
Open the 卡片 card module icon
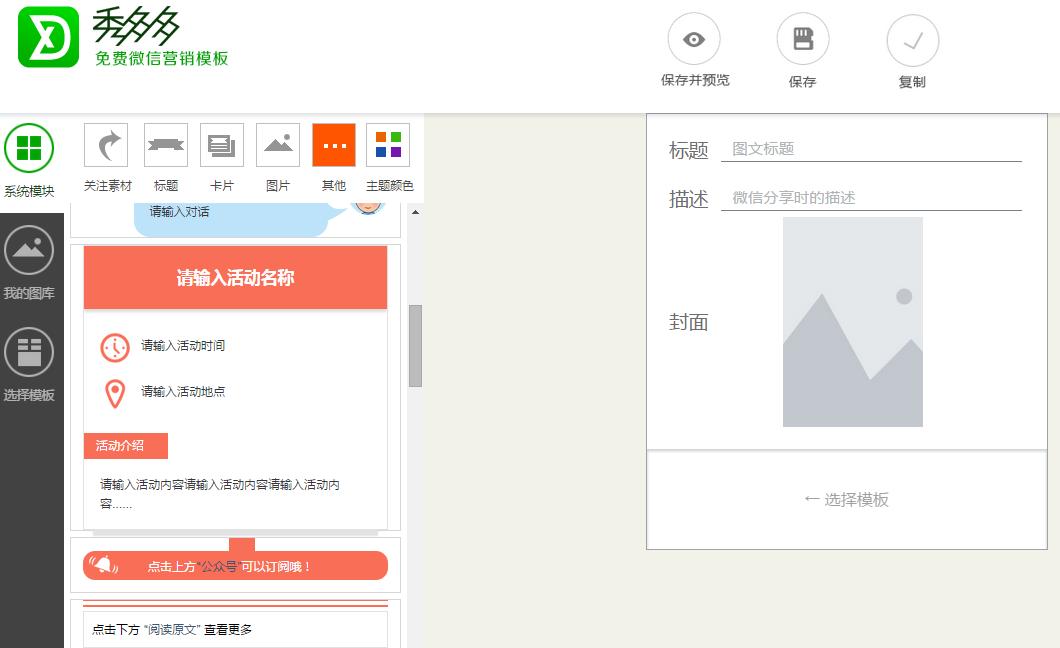click(221, 143)
